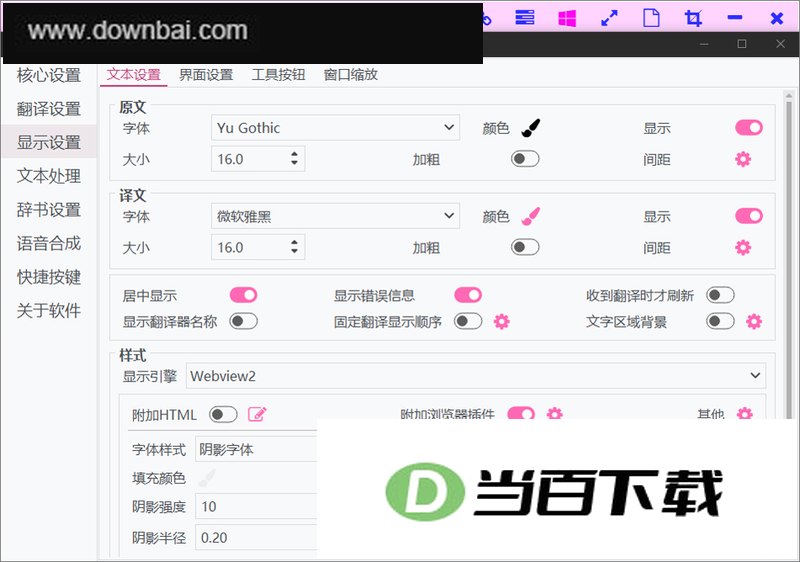The width and height of the screenshot is (800, 562).
Task: Open Yu Gothic font dropdown
Action: 335,127
